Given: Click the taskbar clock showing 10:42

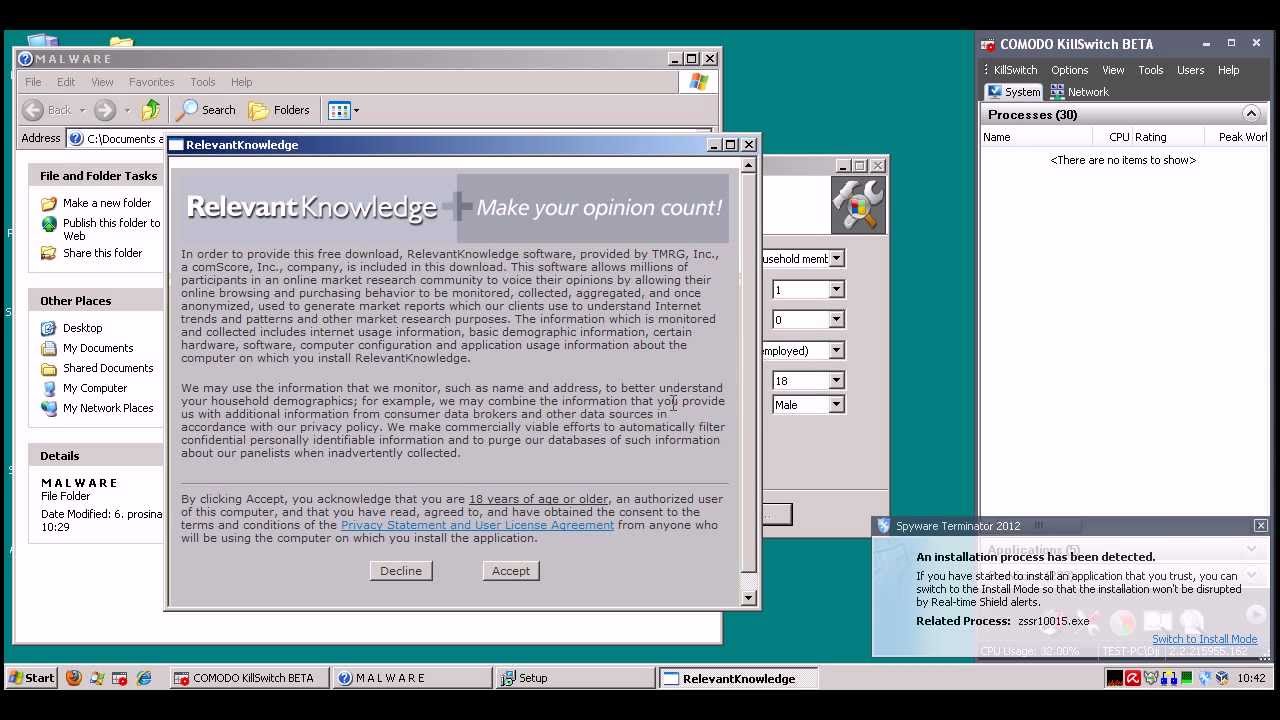Looking at the screenshot, I should coord(1251,678).
